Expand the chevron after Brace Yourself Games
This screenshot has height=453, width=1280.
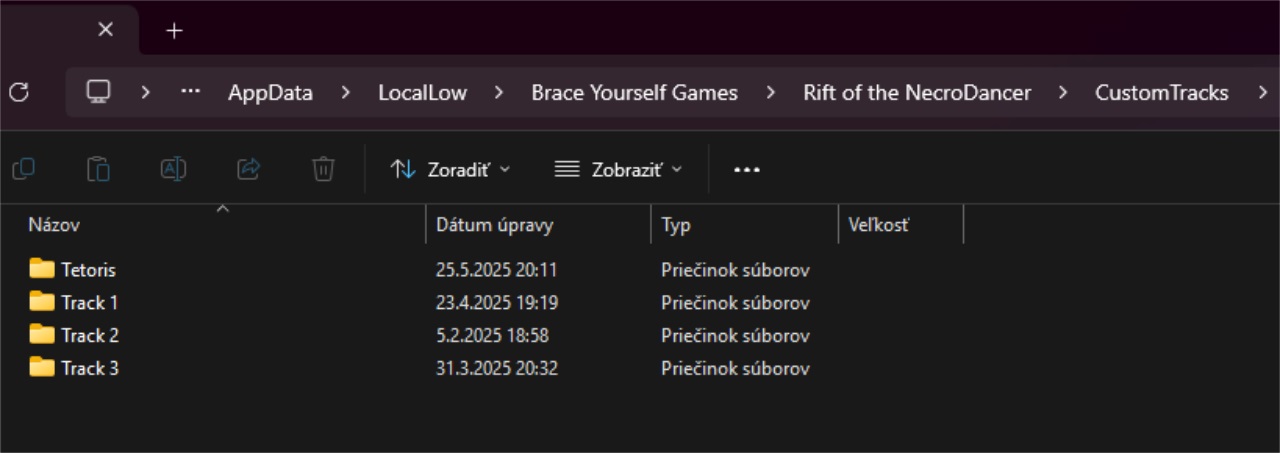click(x=770, y=93)
